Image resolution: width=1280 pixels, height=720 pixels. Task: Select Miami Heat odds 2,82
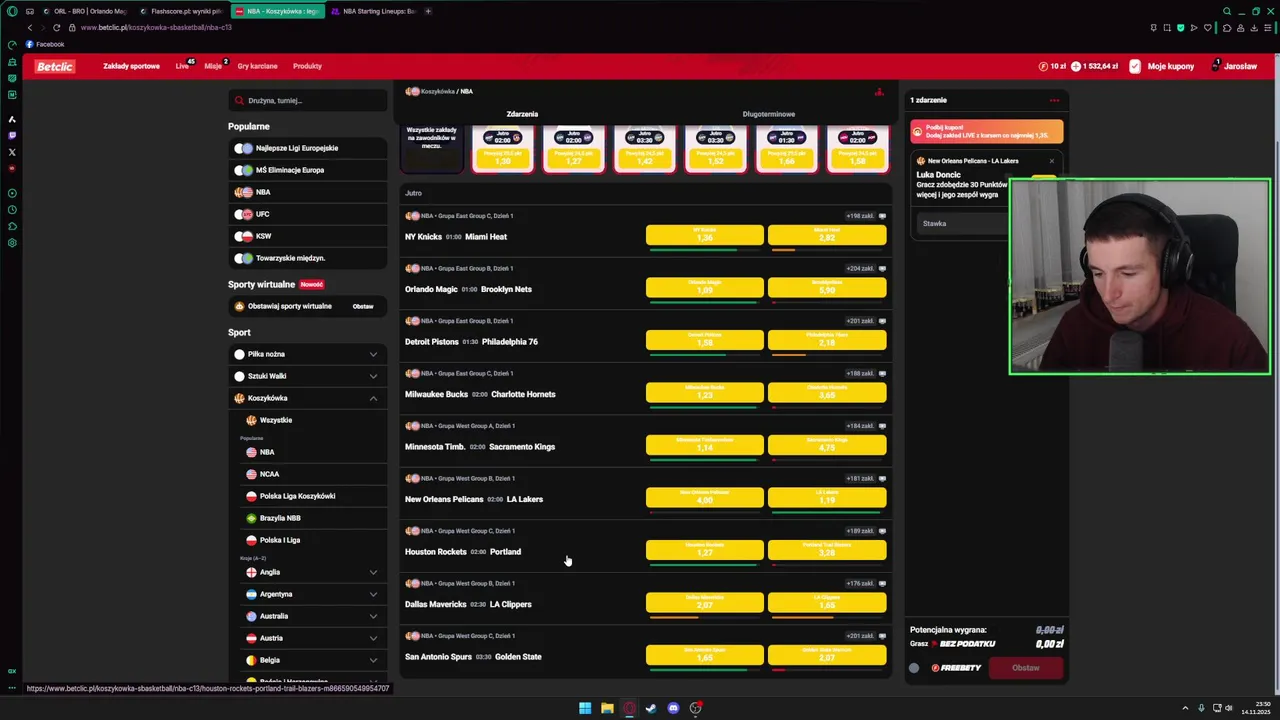(827, 235)
